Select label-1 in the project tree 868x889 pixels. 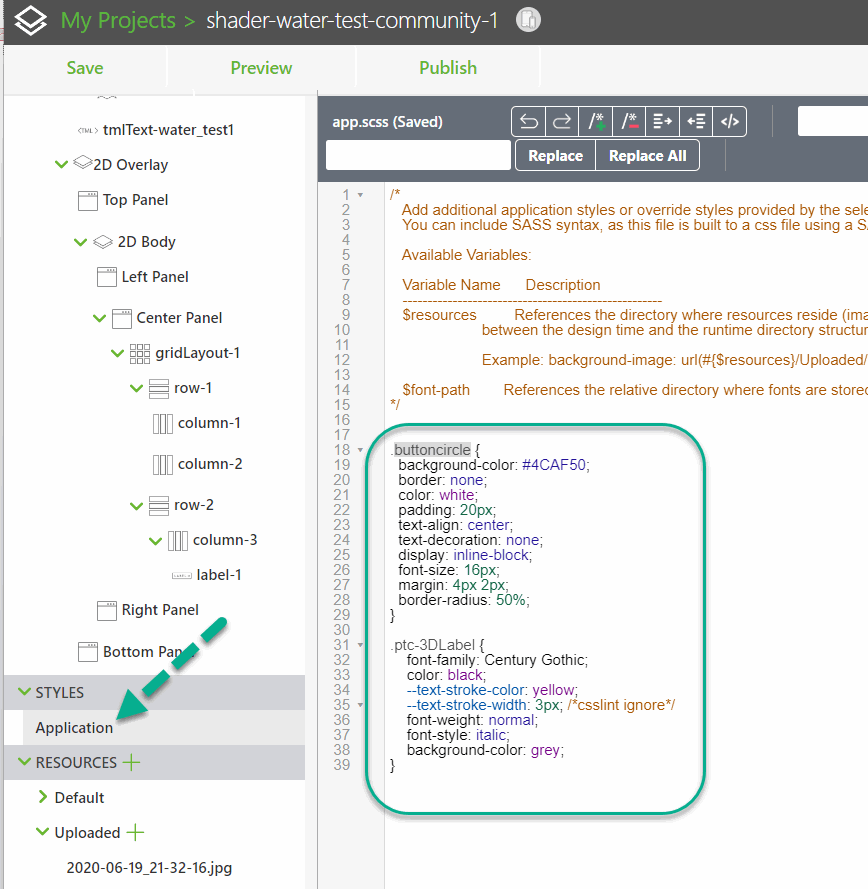coord(218,575)
